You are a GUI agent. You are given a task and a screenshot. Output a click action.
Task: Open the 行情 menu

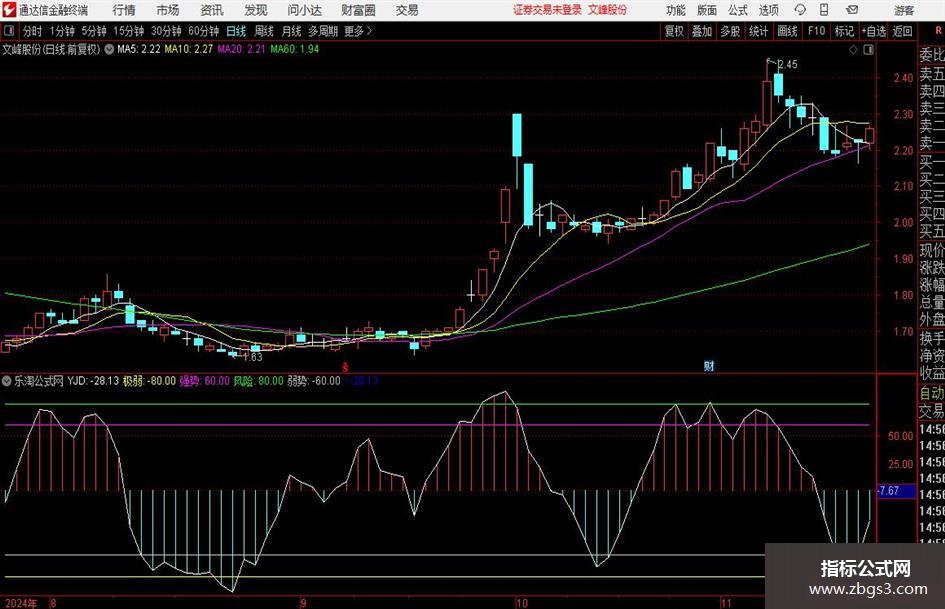(124, 10)
